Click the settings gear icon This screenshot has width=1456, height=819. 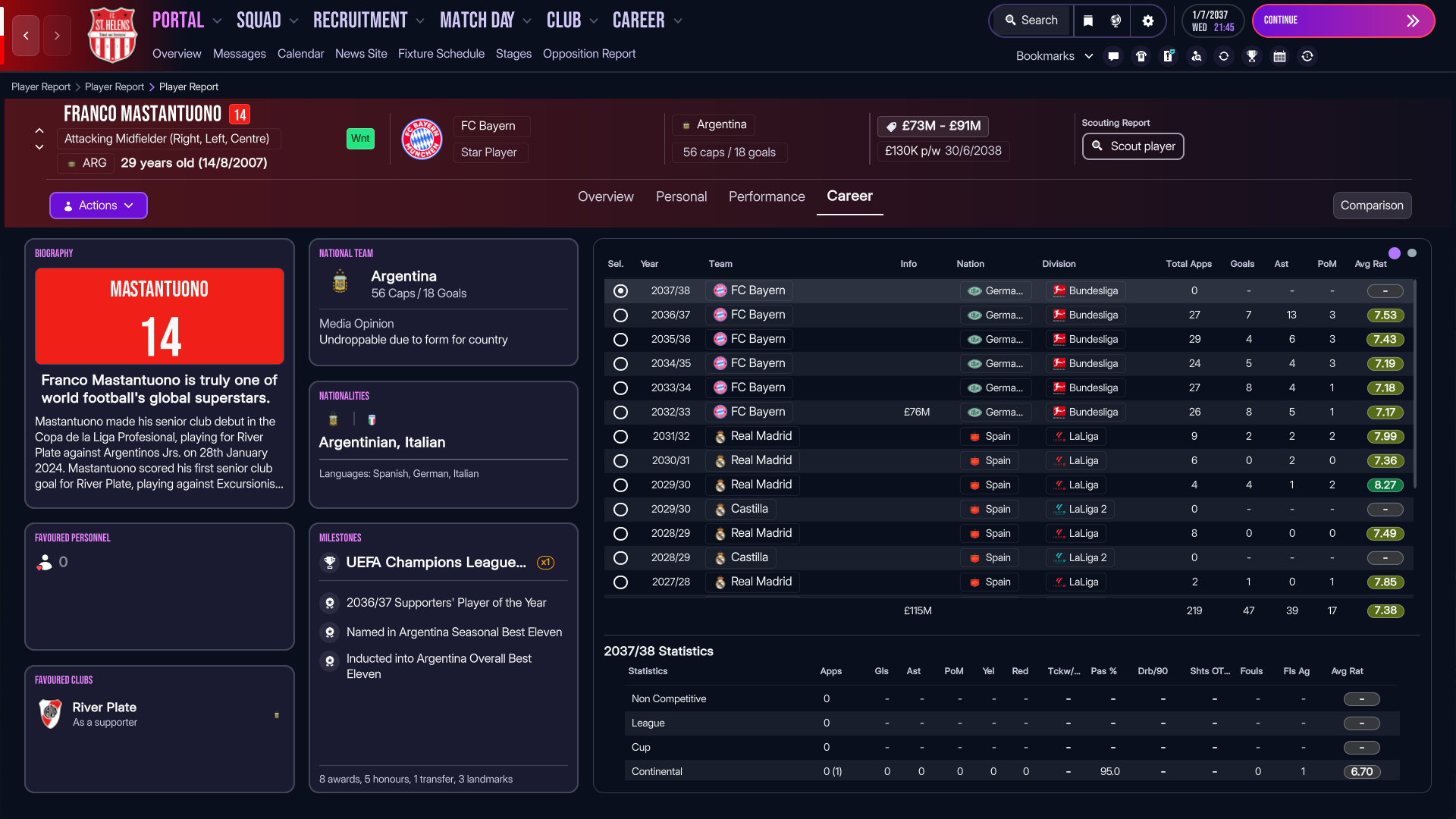click(x=1147, y=20)
